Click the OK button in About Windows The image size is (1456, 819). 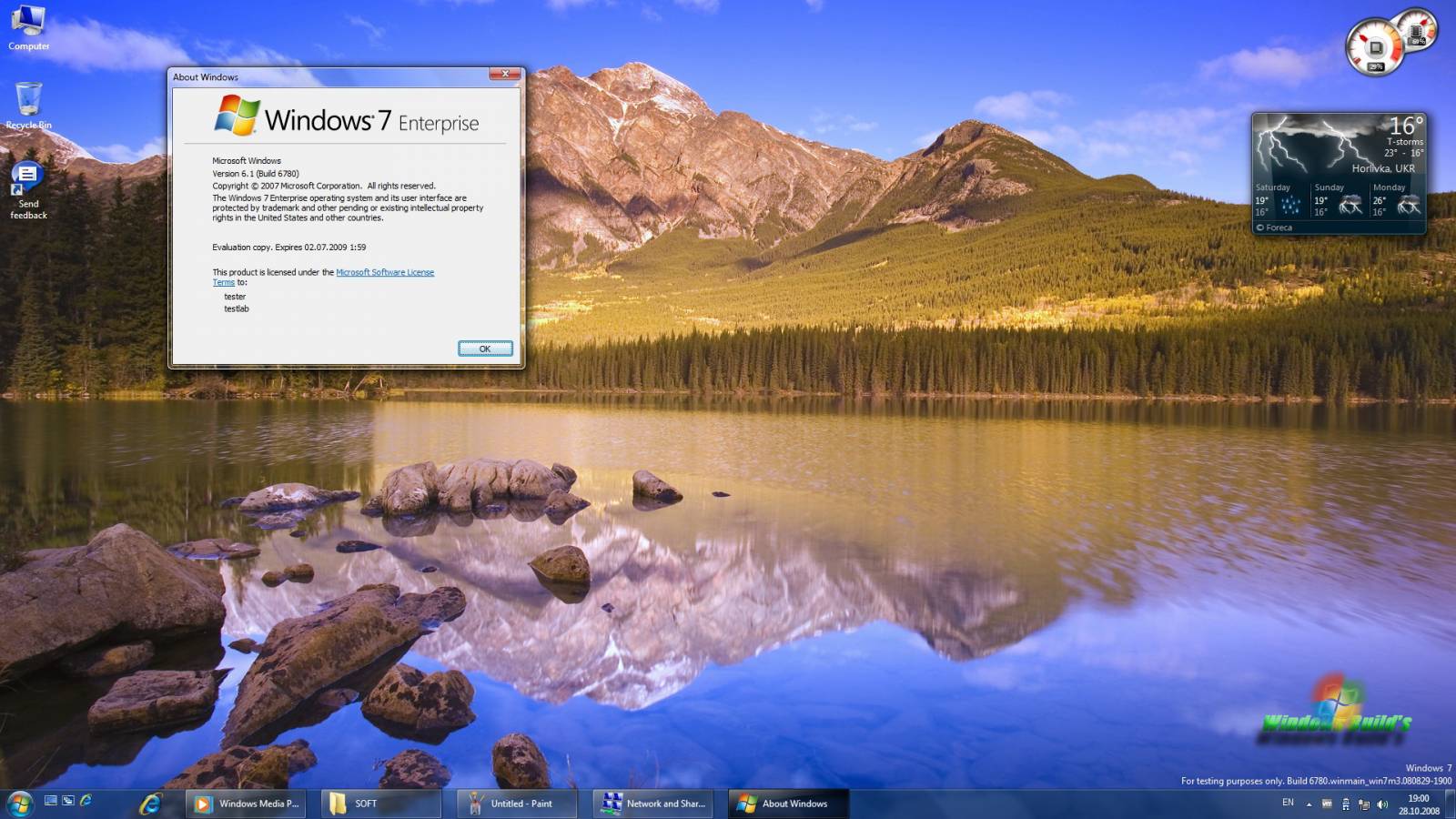(485, 349)
